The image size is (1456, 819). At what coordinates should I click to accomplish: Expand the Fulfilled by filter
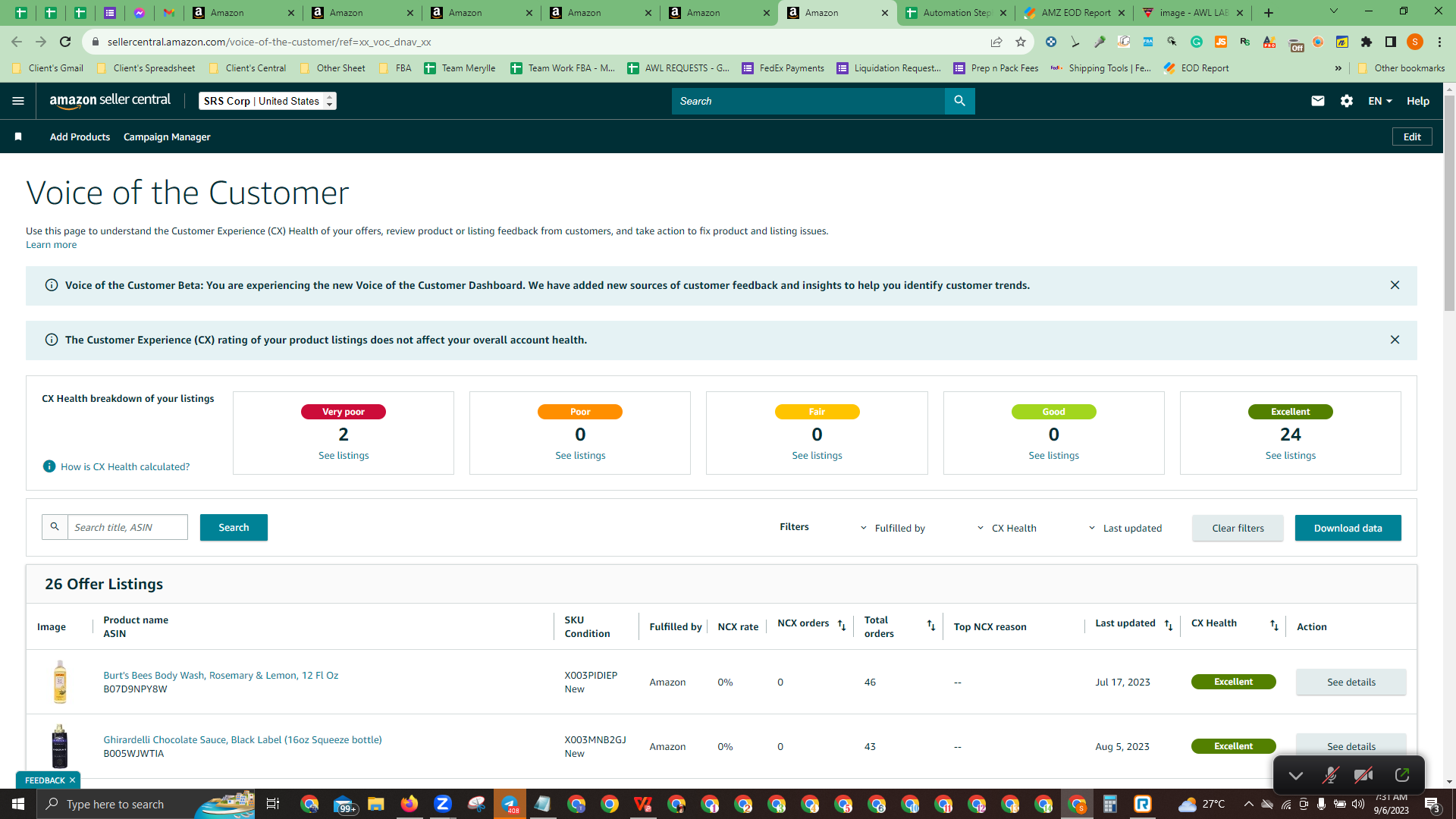(893, 528)
